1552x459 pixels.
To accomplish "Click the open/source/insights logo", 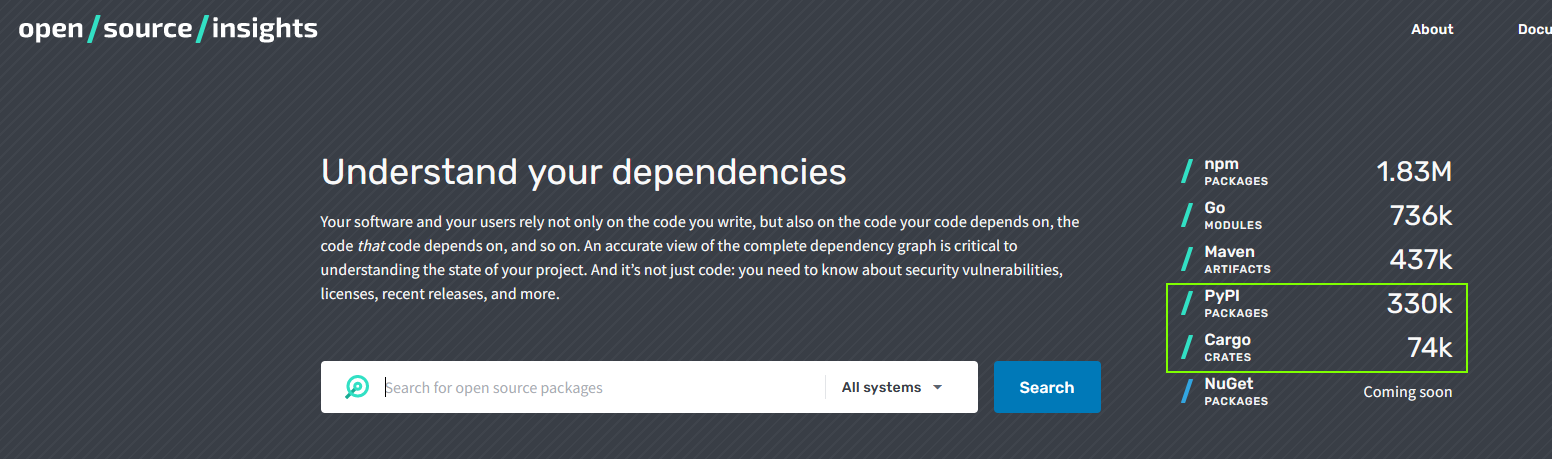I will [168, 29].
